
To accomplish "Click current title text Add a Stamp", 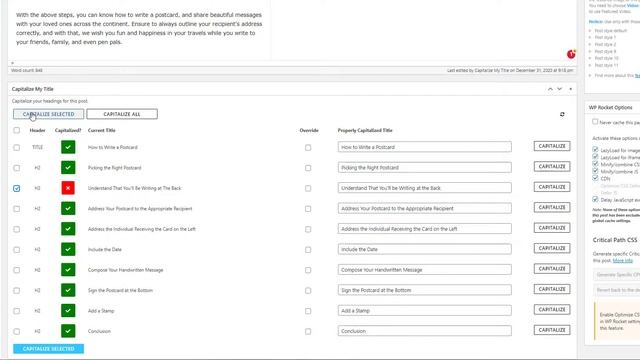I will pos(101,311).
